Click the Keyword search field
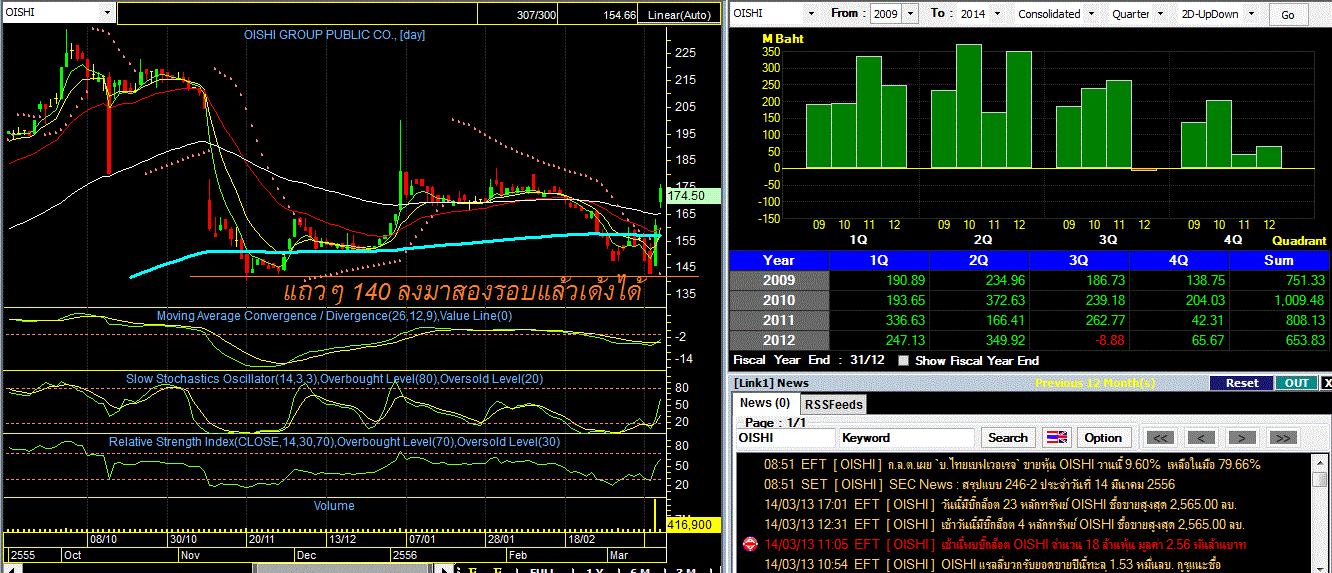Image resolution: width=1332 pixels, height=573 pixels. tap(907, 437)
